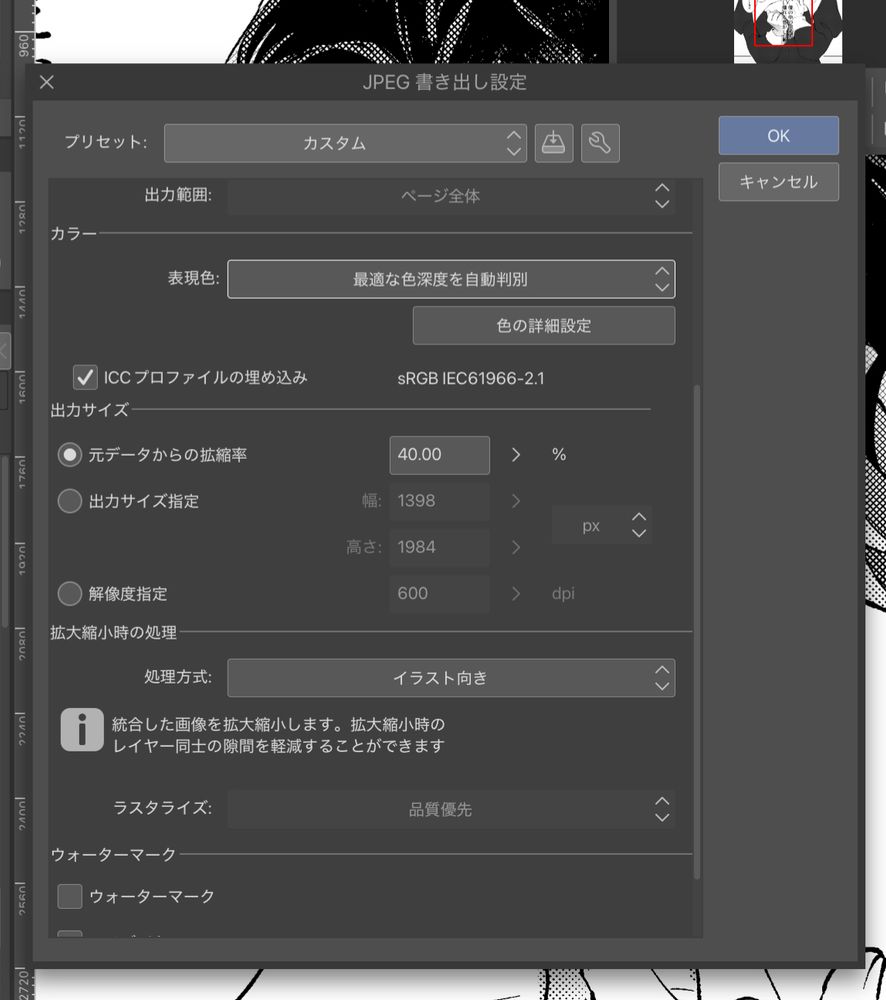Click 色の詳細設定 button
This screenshot has height=1000, width=886.
pos(543,325)
